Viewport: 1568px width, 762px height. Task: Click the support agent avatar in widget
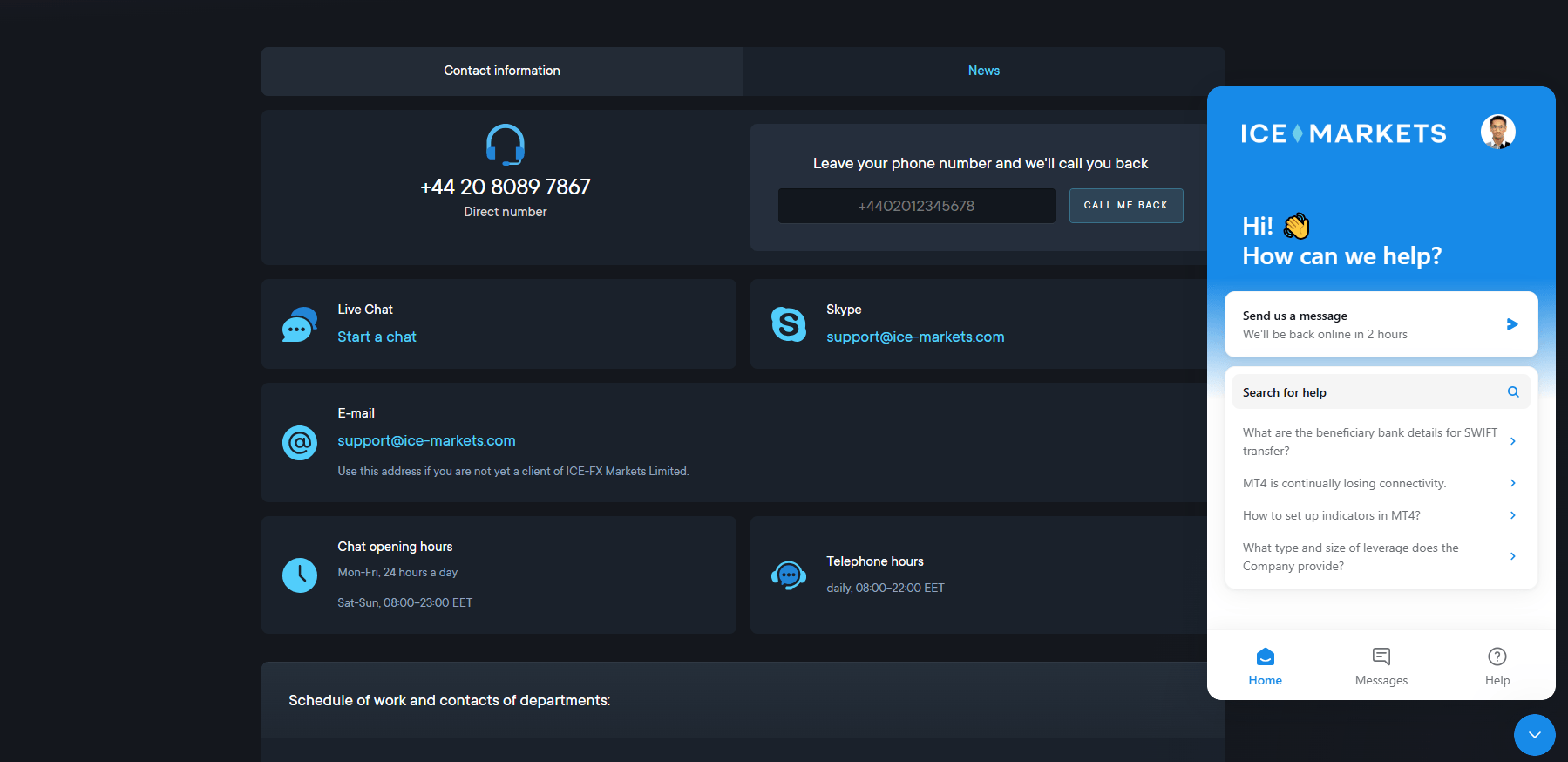pyautogui.click(x=1497, y=133)
